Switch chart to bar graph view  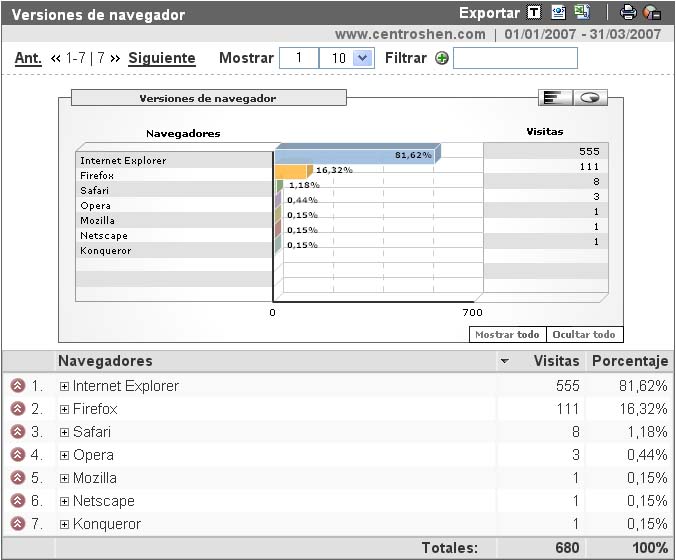coord(555,98)
